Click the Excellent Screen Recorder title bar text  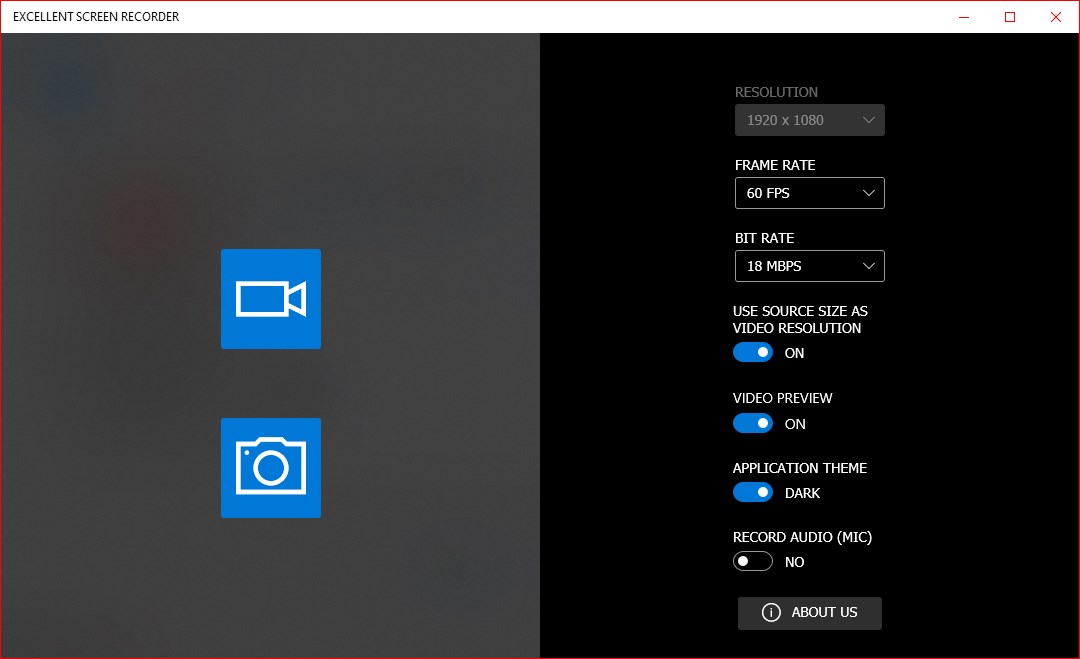click(94, 16)
